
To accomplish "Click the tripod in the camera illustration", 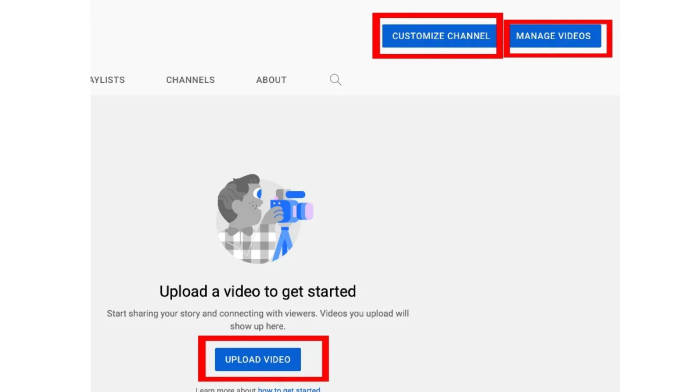I will (283, 243).
